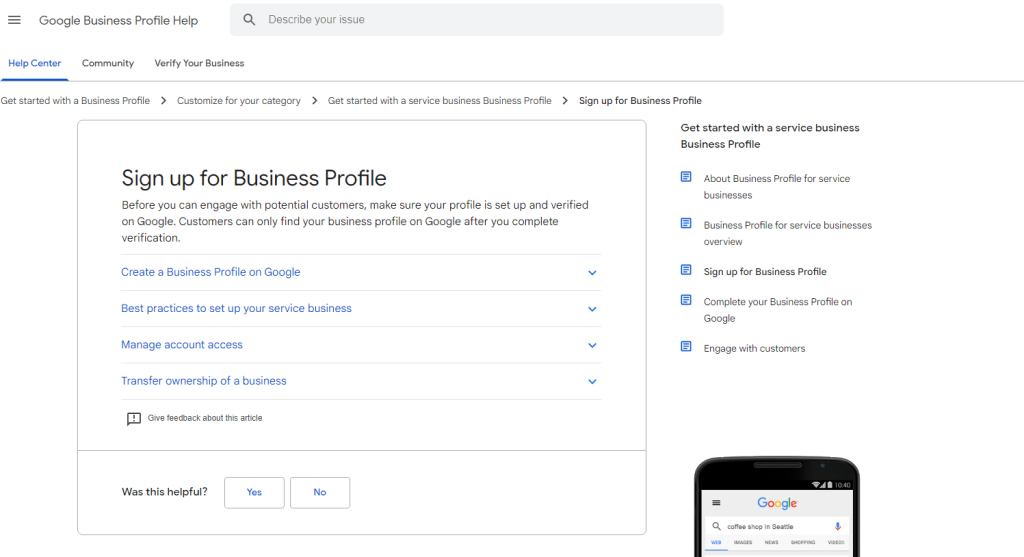Screen dimensions: 1024x557
Task: Switch to the Help Center tab
Action: tap(35, 63)
